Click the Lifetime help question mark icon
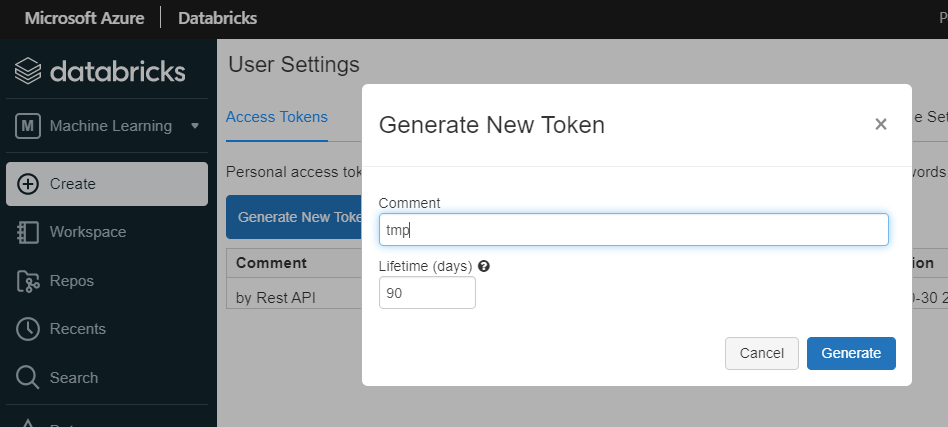Image resolution: width=948 pixels, height=427 pixels. [x=484, y=267]
